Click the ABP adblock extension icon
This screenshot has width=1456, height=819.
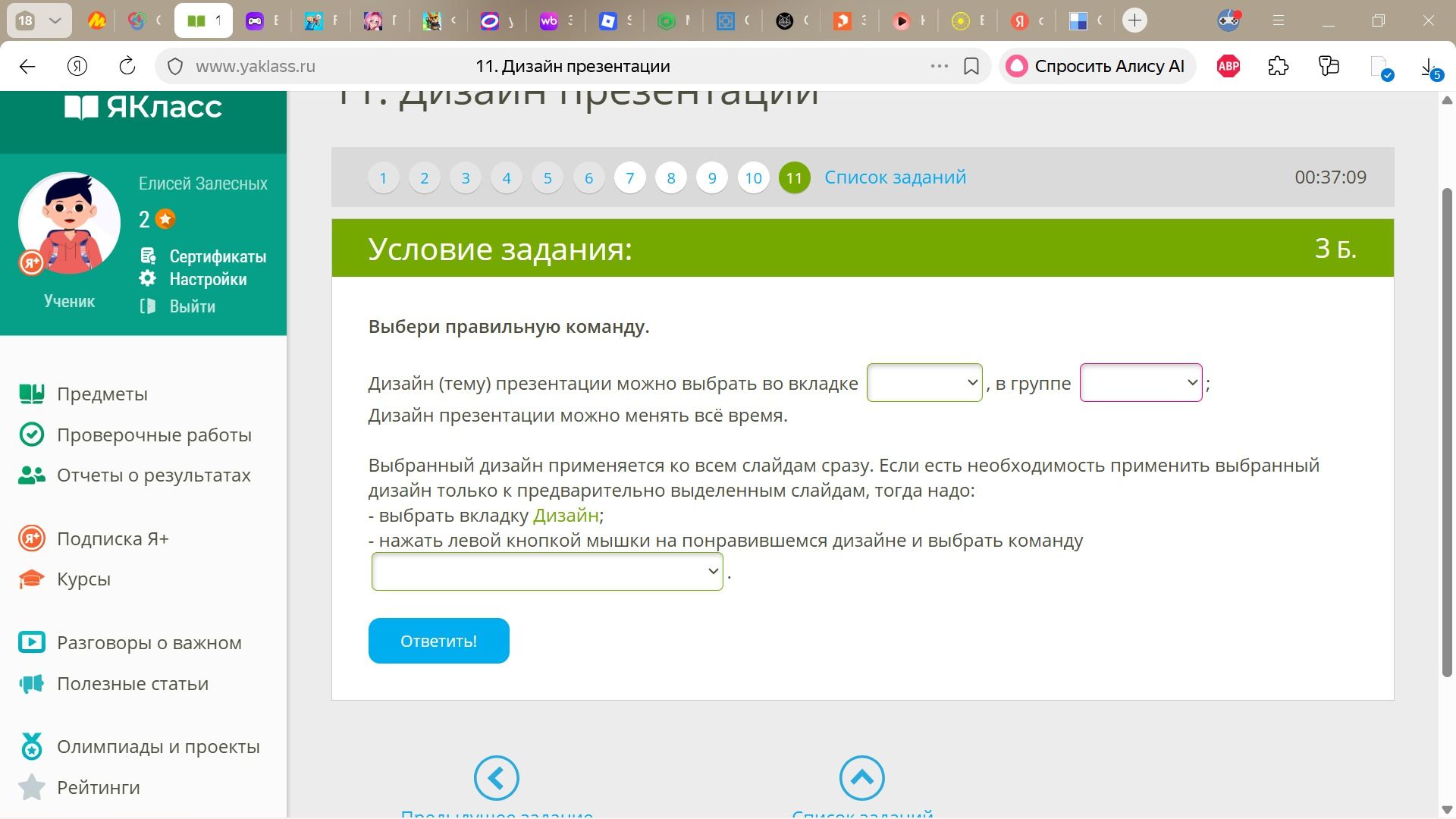(x=1228, y=66)
